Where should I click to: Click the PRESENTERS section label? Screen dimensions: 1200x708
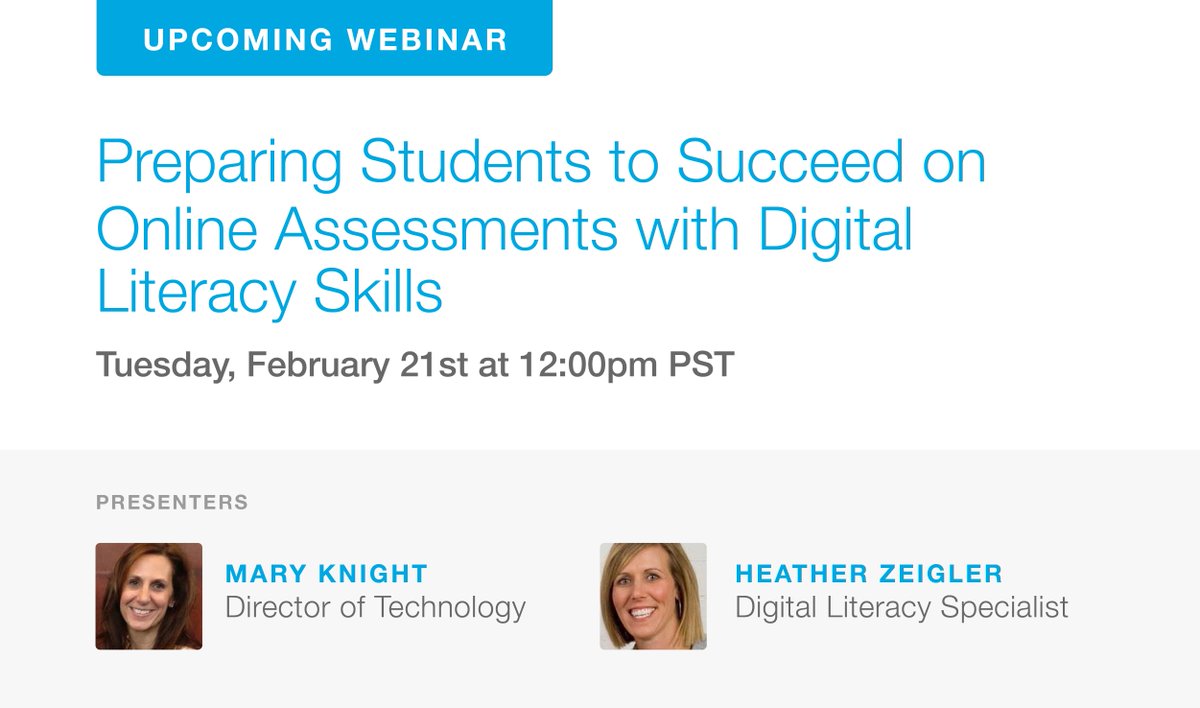pos(172,502)
